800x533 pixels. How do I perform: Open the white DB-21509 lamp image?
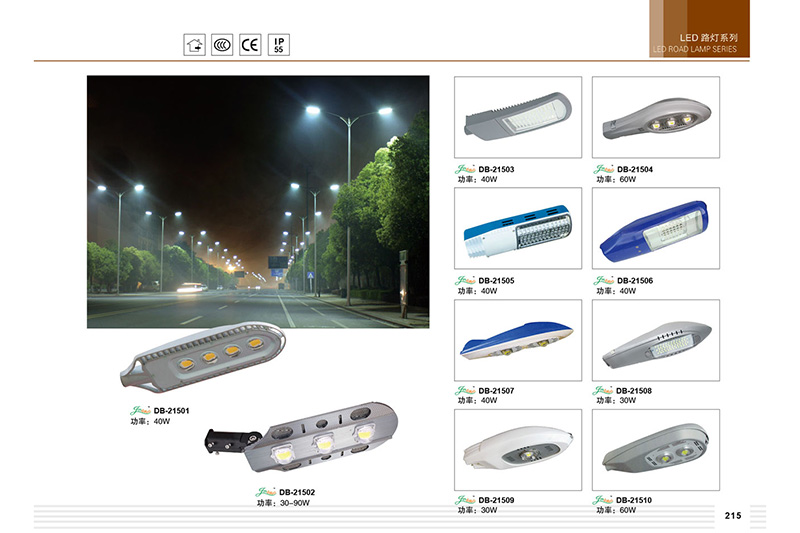pos(518,450)
